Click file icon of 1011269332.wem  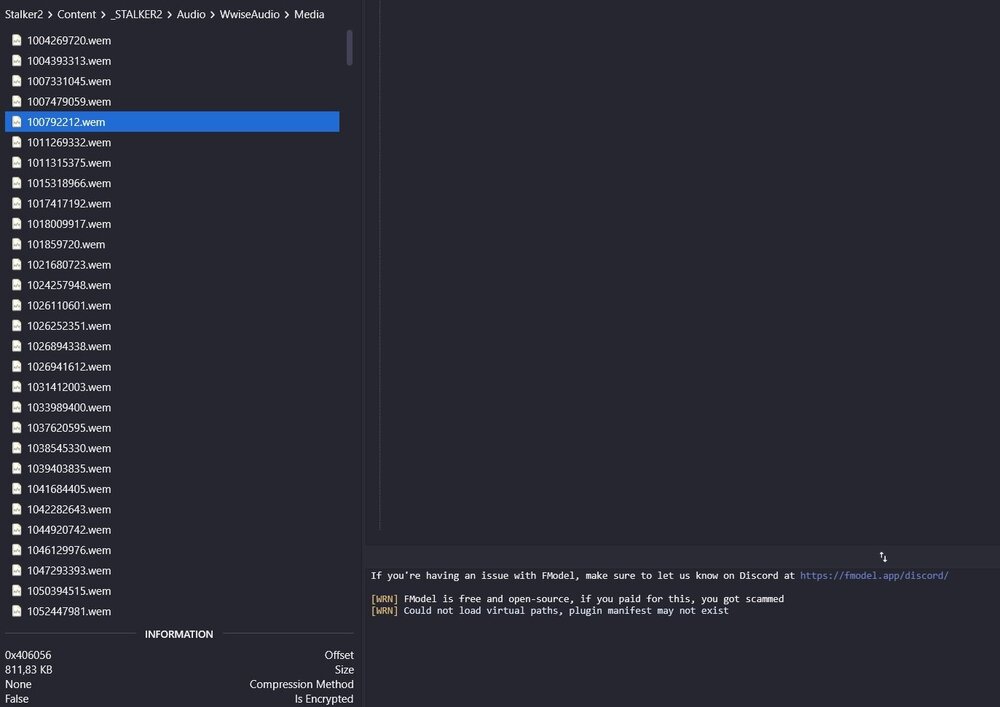point(16,143)
